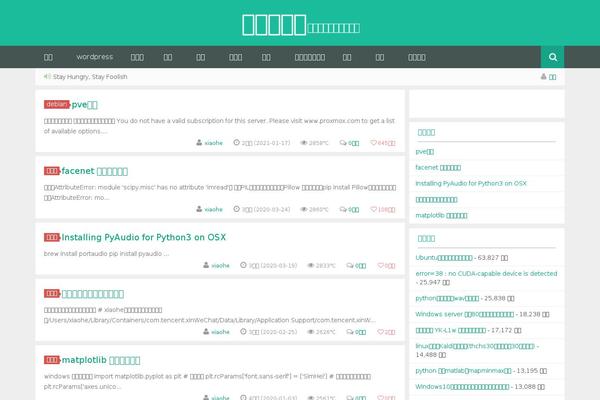Click clock icon in post dated 2020-02-25
This screenshot has height=400, width=600.
tap(243, 331)
